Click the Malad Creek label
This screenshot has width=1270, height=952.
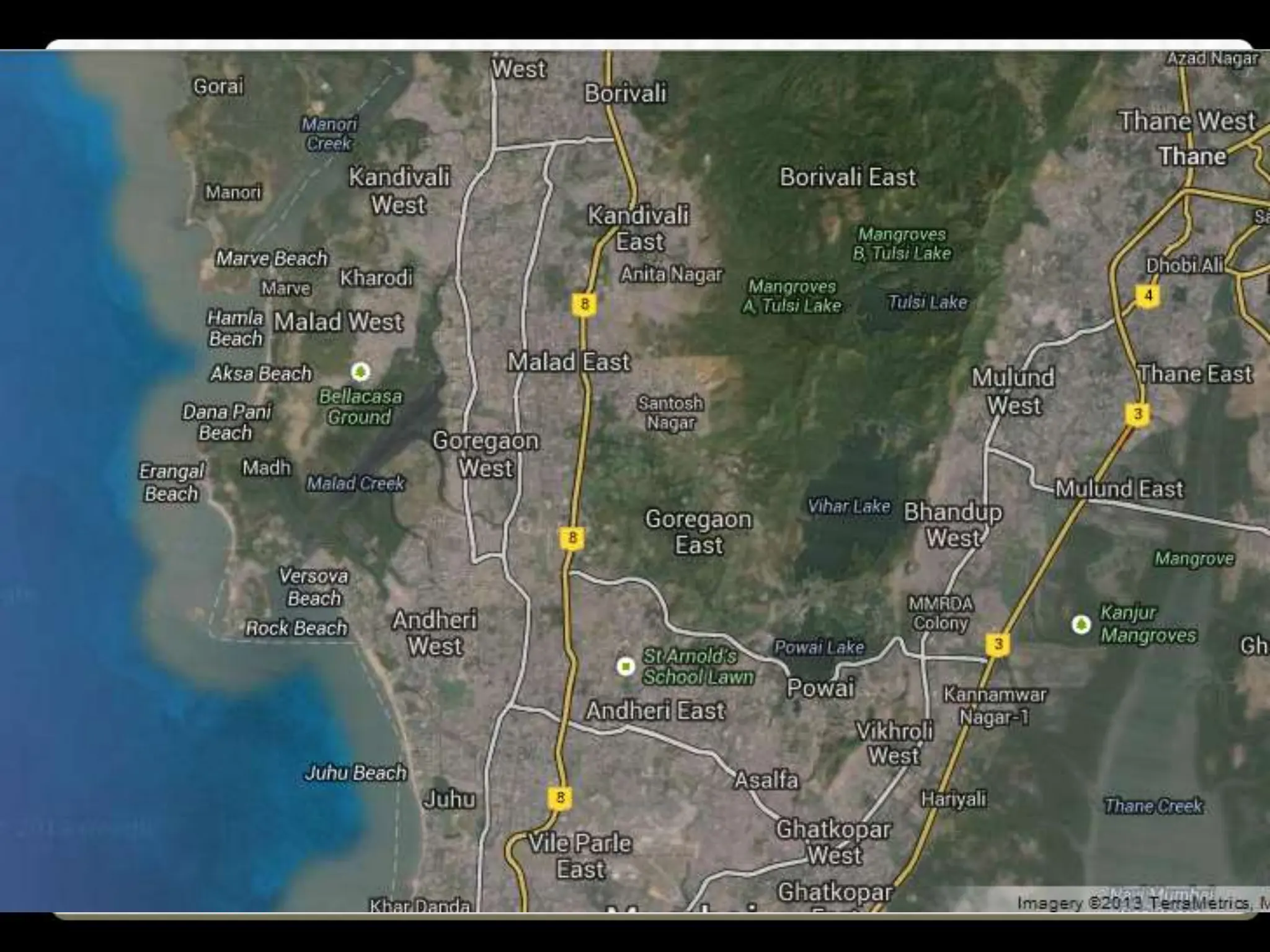355,483
